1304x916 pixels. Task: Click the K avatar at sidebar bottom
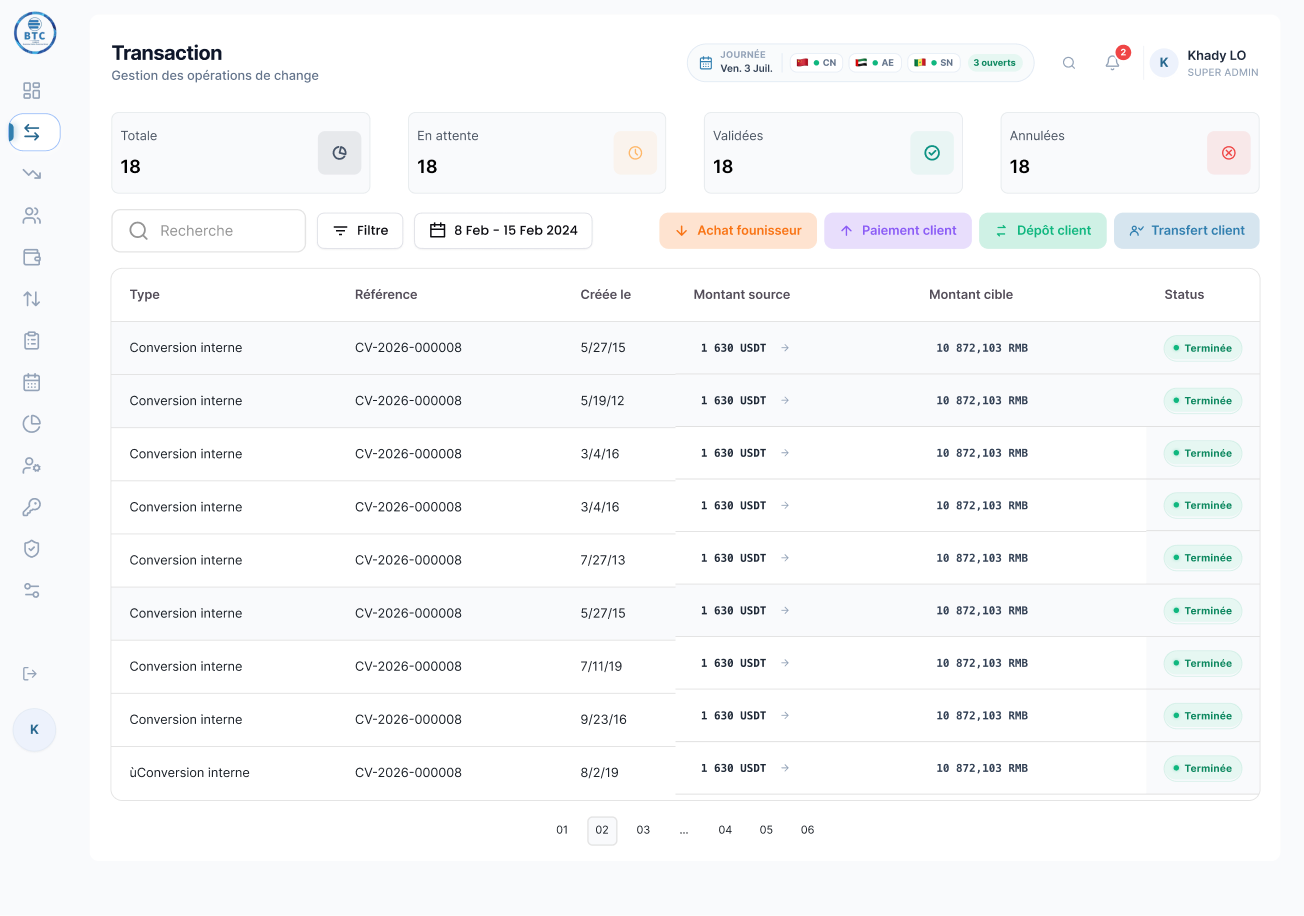pyautogui.click(x=34, y=730)
